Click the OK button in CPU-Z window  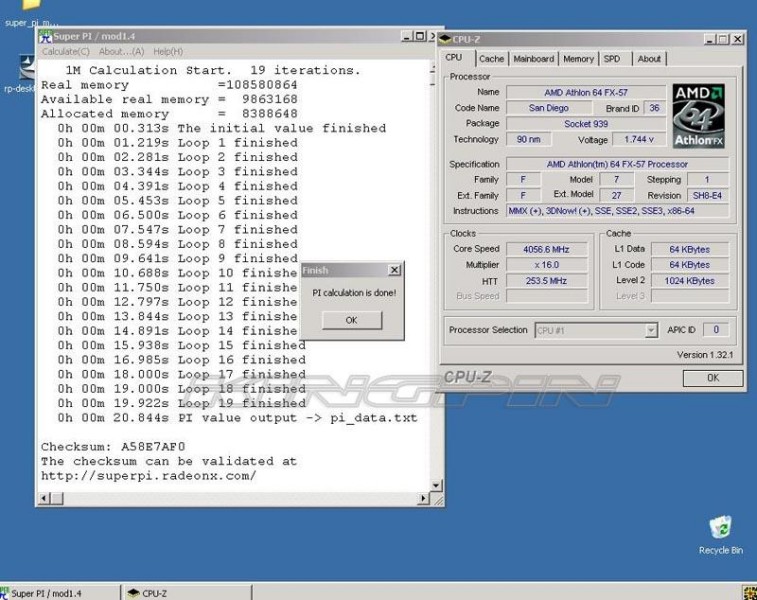pyautogui.click(x=713, y=378)
